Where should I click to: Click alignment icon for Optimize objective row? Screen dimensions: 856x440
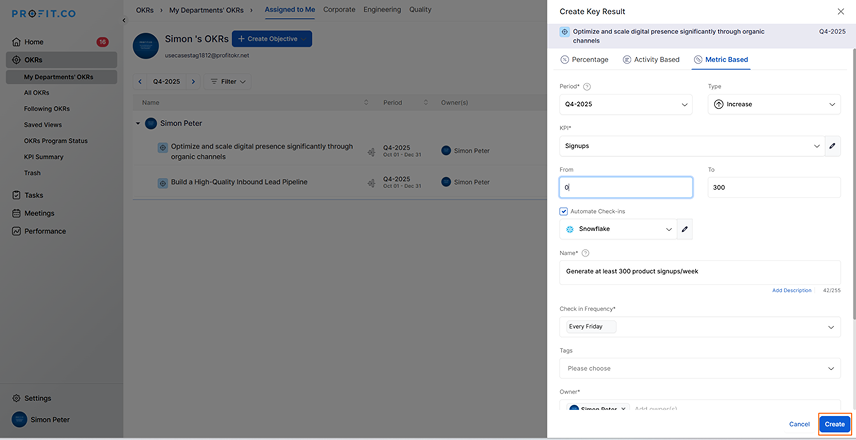(x=372, y=152)
